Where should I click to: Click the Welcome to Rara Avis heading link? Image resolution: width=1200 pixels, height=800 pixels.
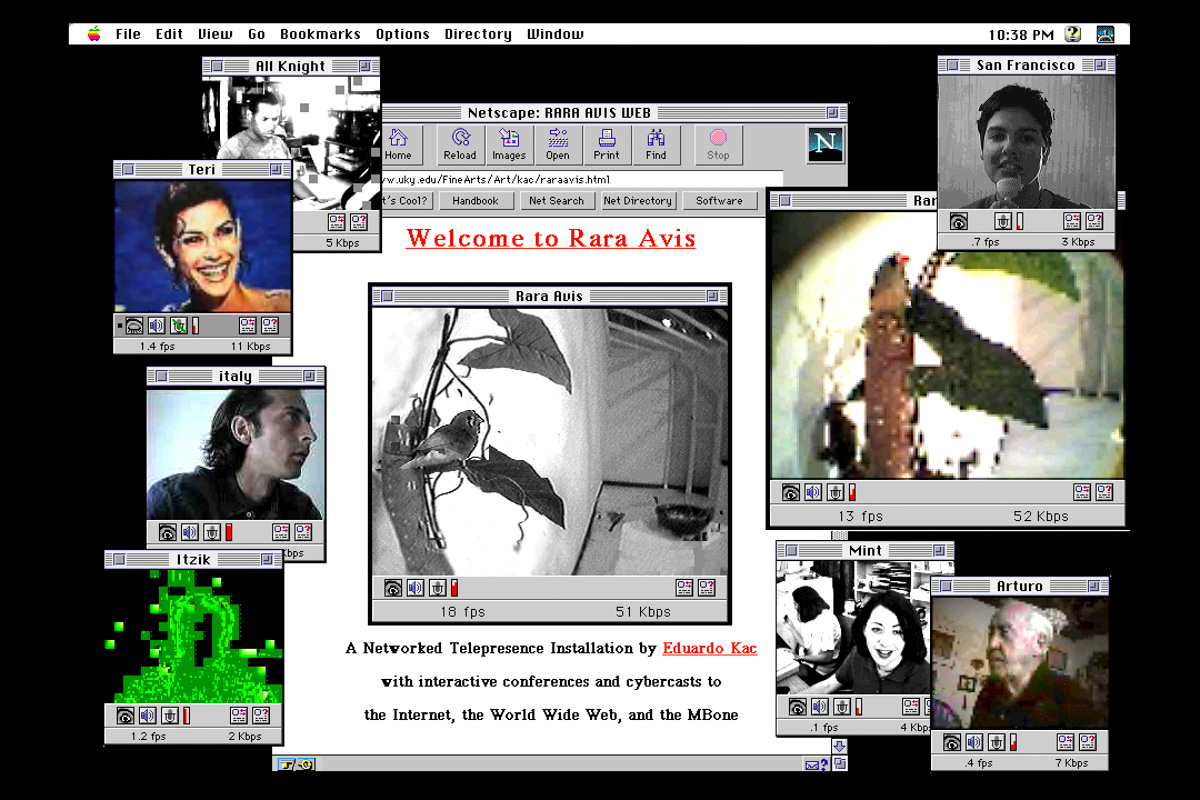coord(551,238)
